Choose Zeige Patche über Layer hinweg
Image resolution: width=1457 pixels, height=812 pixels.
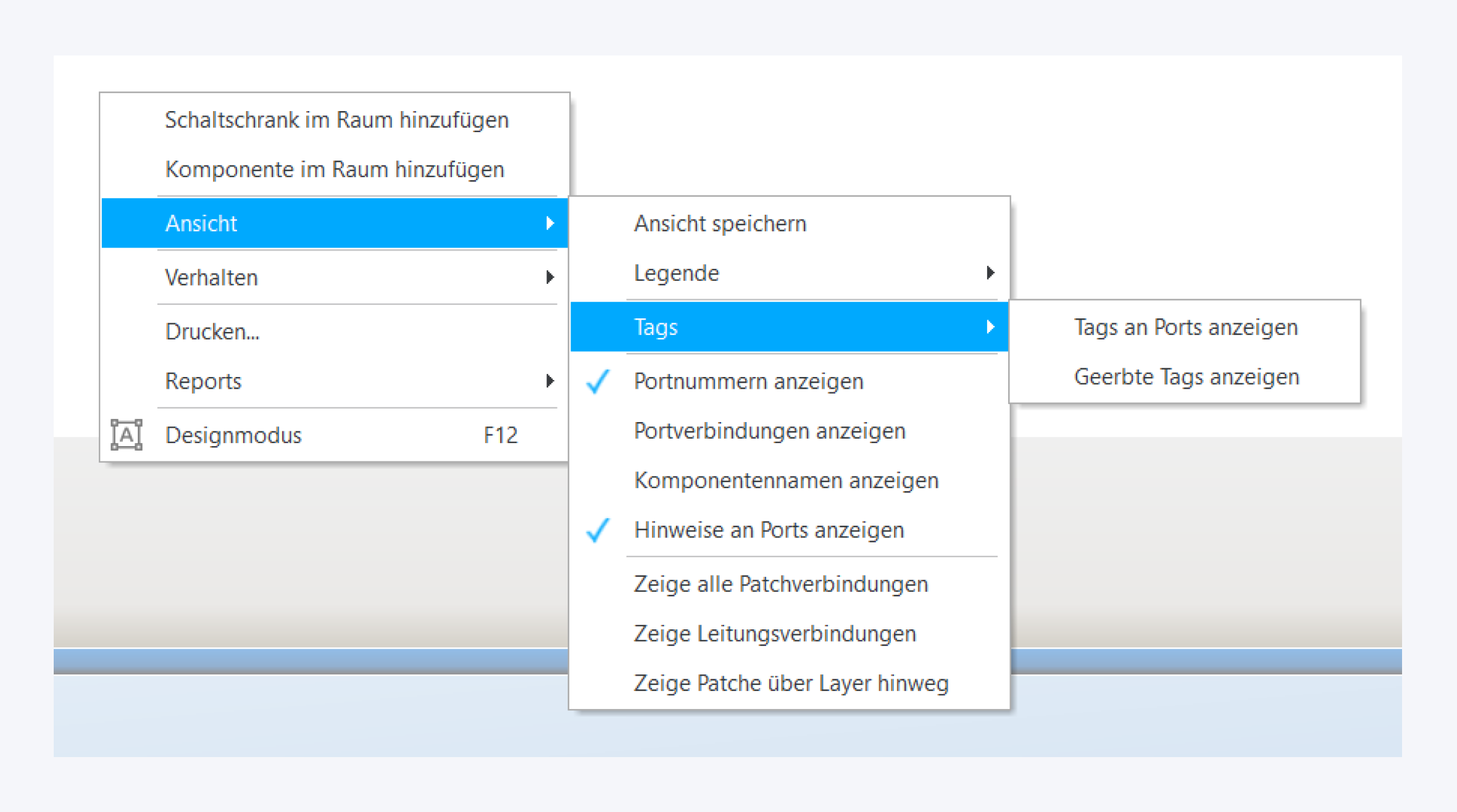(x=791, y=683)
